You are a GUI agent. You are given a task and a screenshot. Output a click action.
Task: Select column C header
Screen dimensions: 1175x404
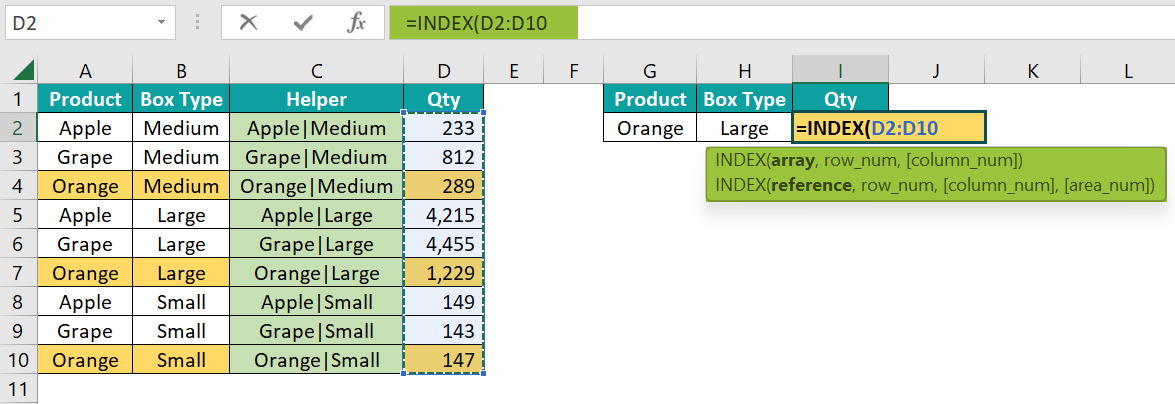tap(316, 71)
